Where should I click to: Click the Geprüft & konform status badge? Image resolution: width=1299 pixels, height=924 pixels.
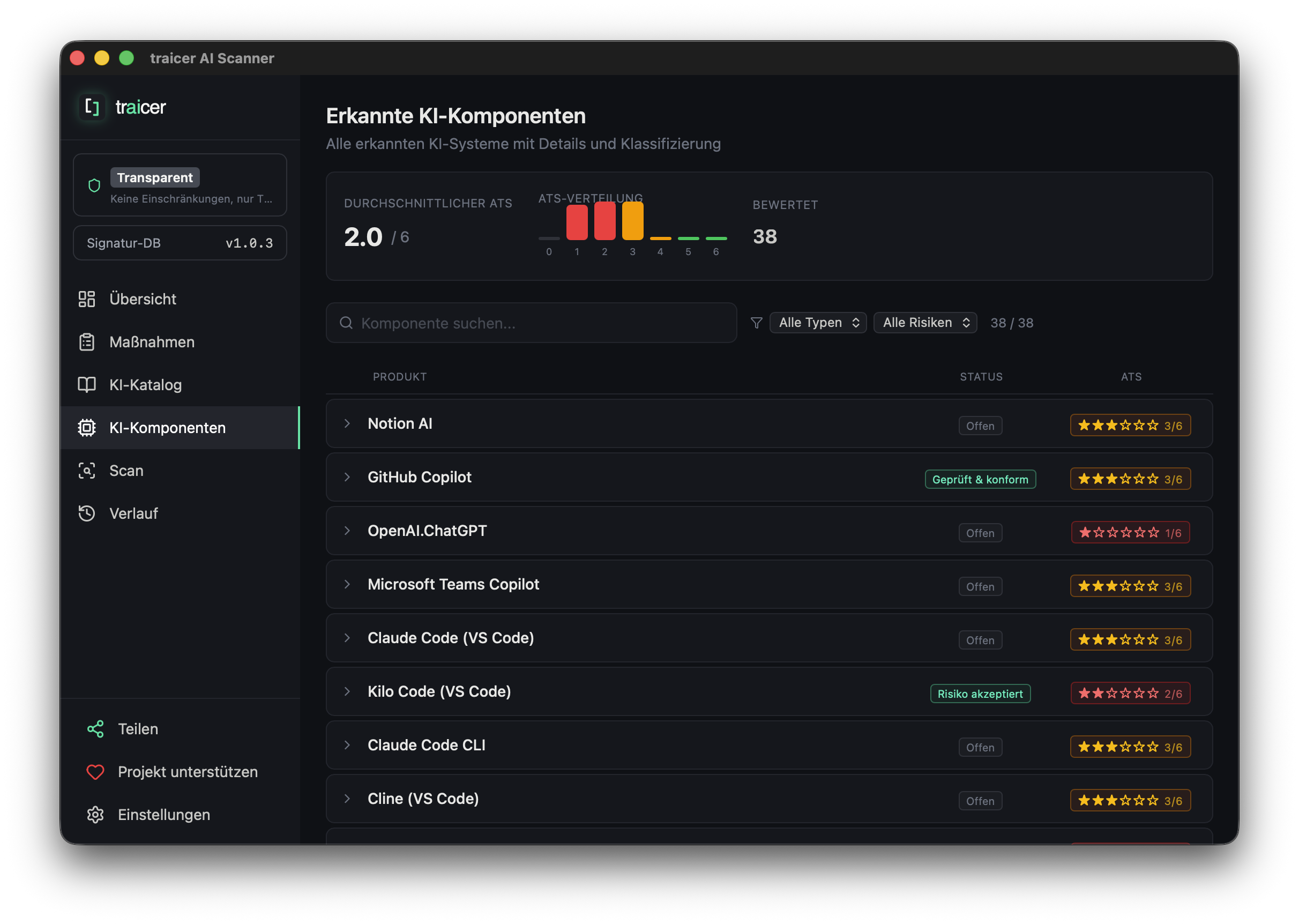click(x=980, y=479)
